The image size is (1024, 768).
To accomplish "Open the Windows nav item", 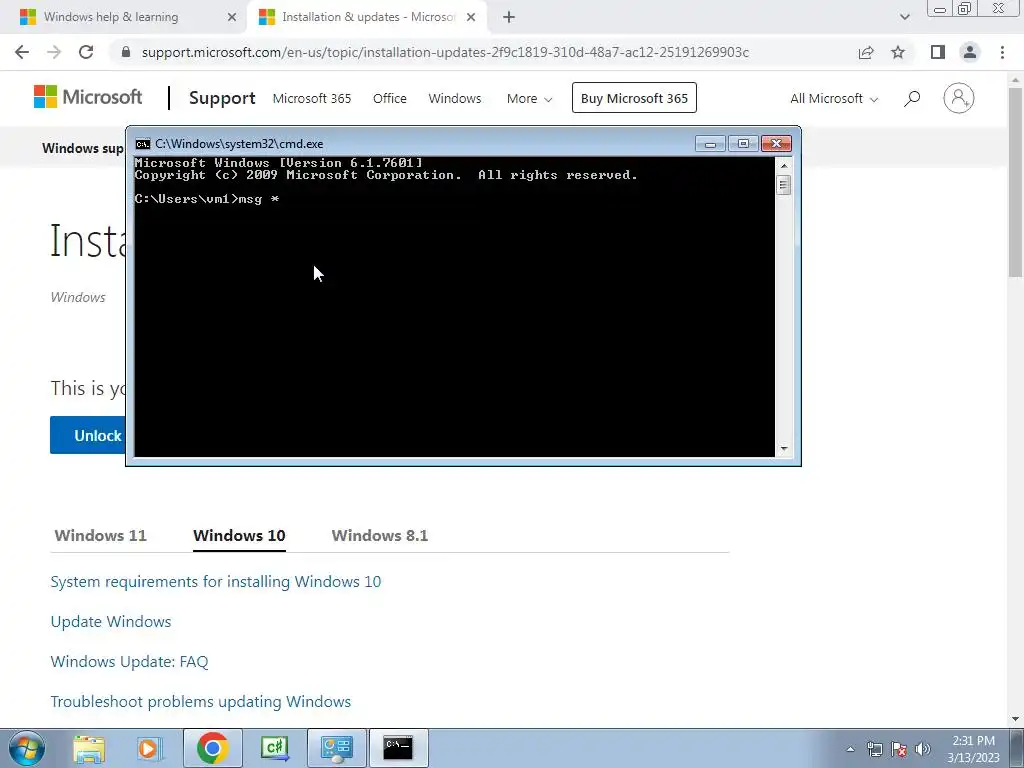I will tap(455, 99).
